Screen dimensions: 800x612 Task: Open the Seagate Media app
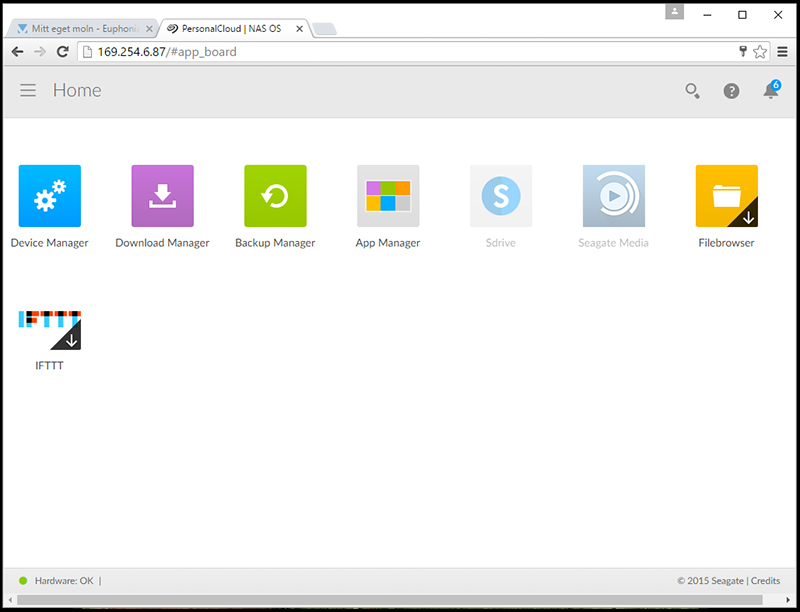click(x=613, y=196)
